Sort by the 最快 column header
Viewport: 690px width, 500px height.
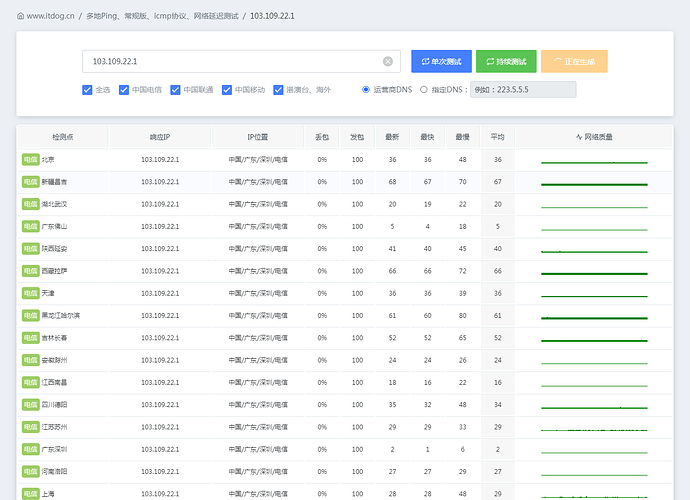tap(427, 137)
